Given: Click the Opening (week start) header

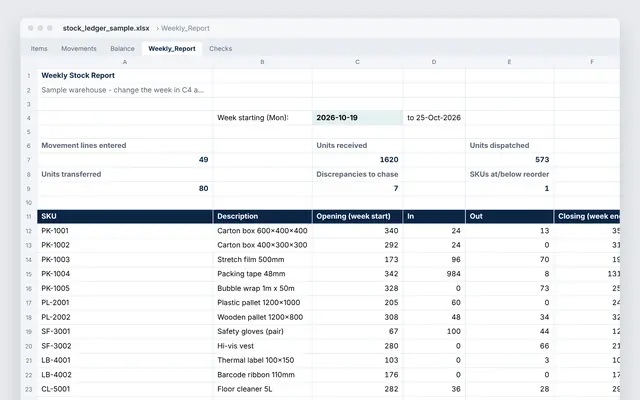Looking at the screenshot, I should [x=358, y=216].
